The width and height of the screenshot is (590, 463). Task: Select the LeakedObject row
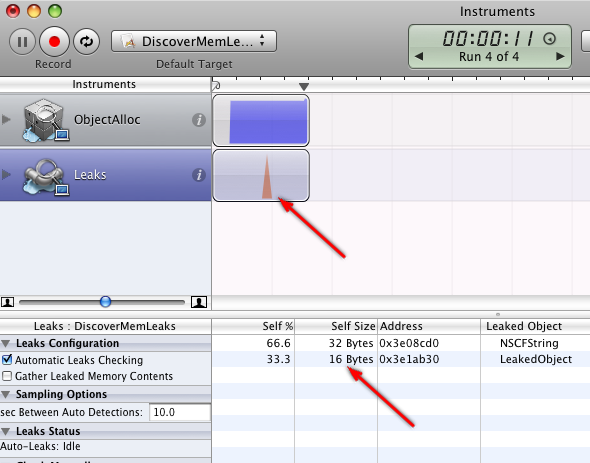[x=401, y=359]
